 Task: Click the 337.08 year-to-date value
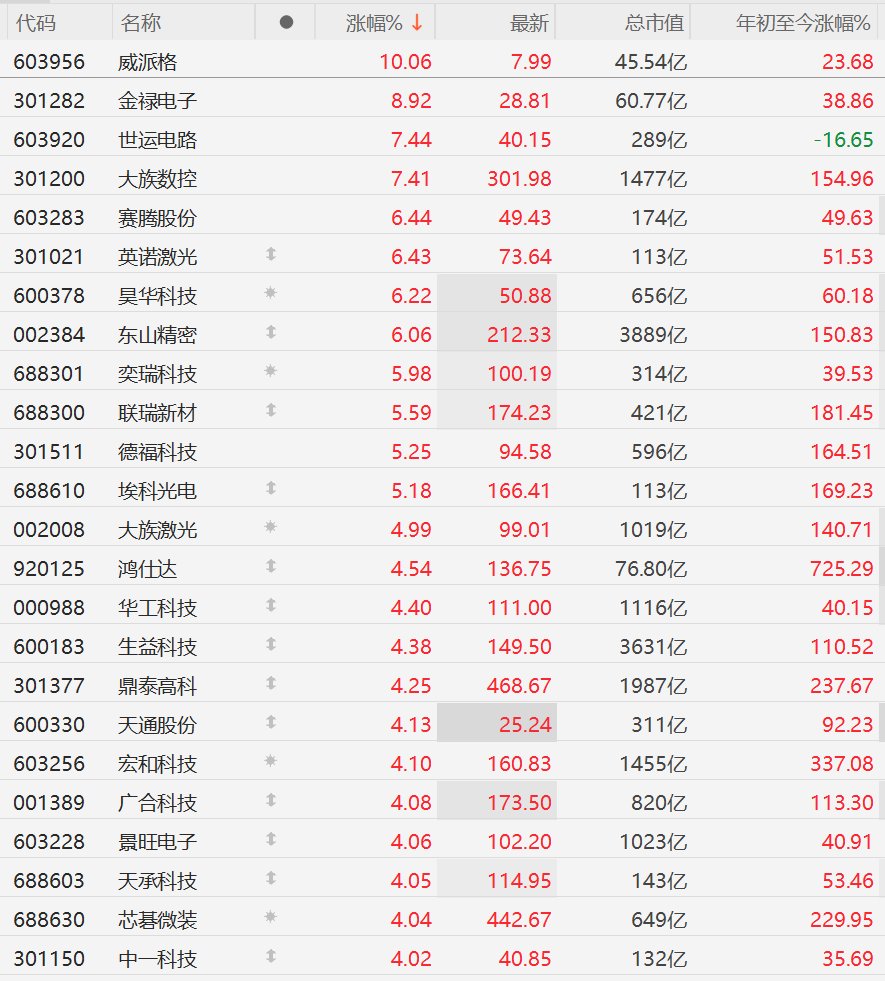click(x=842, y=763)
